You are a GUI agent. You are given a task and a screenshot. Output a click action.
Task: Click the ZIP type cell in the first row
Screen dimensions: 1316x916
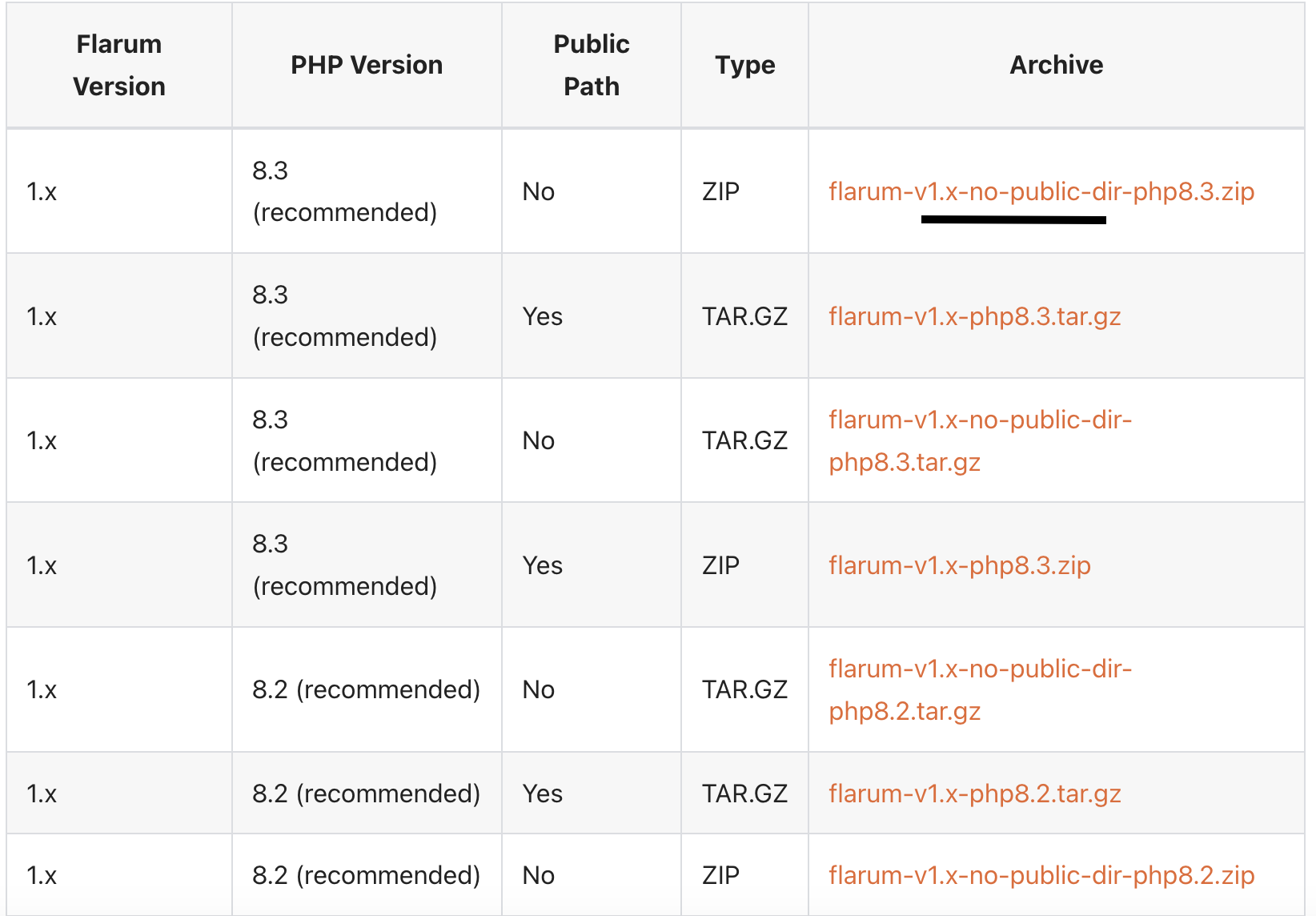point(720,192)
